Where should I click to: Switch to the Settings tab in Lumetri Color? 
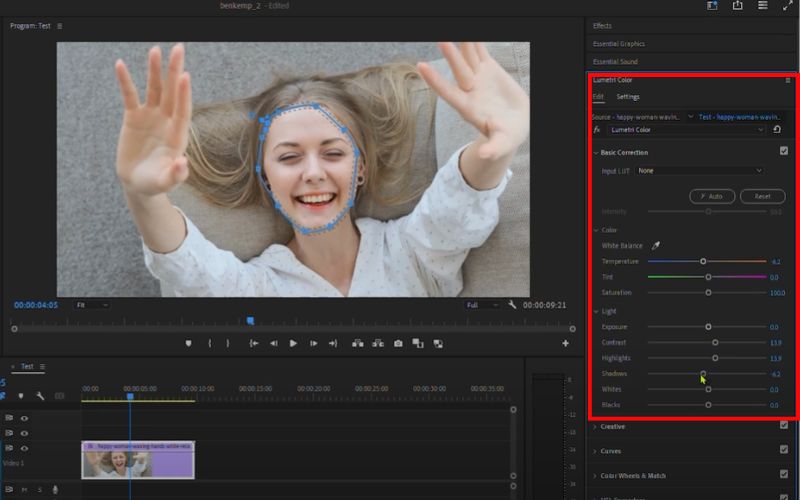pos(628,97)
